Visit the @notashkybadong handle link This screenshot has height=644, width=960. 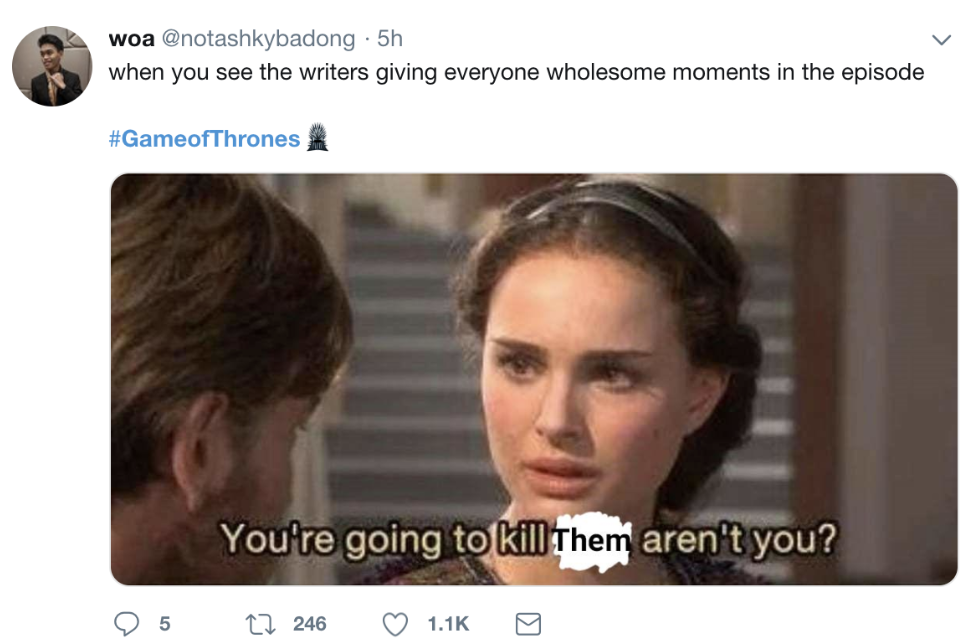point(258,39)
